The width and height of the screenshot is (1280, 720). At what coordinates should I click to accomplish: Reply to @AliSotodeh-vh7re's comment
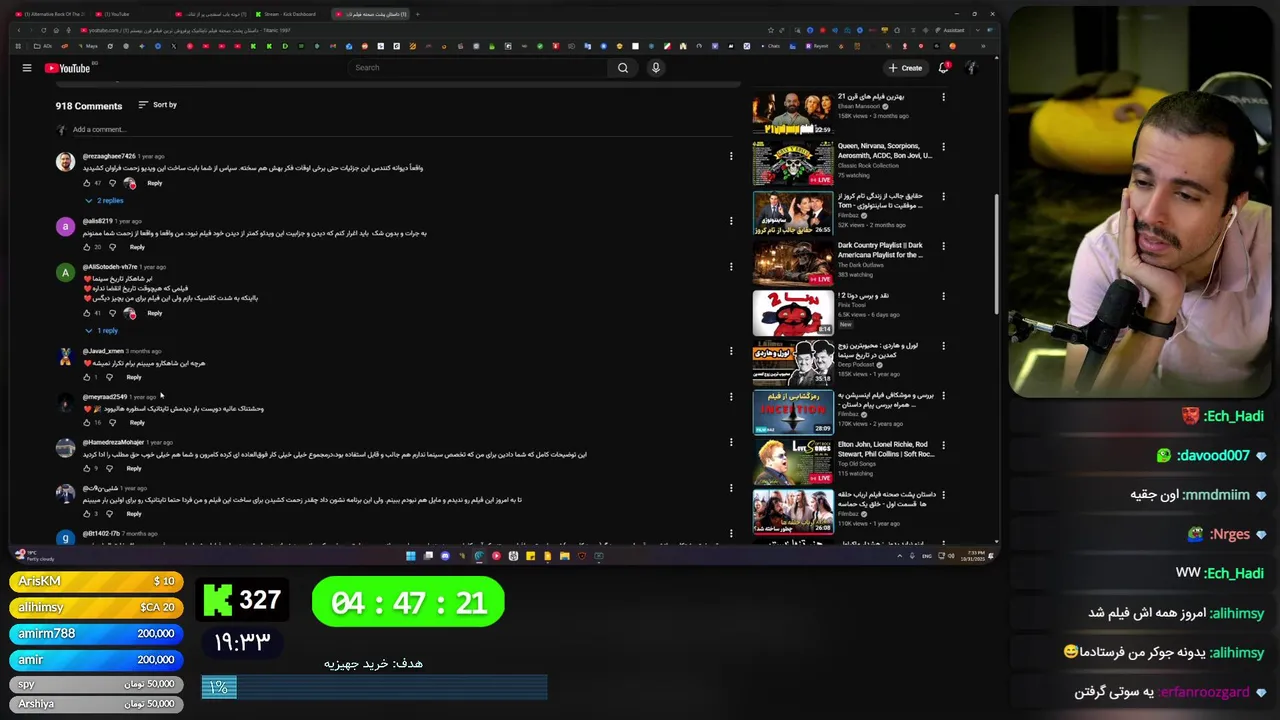[x=154, y=313]
